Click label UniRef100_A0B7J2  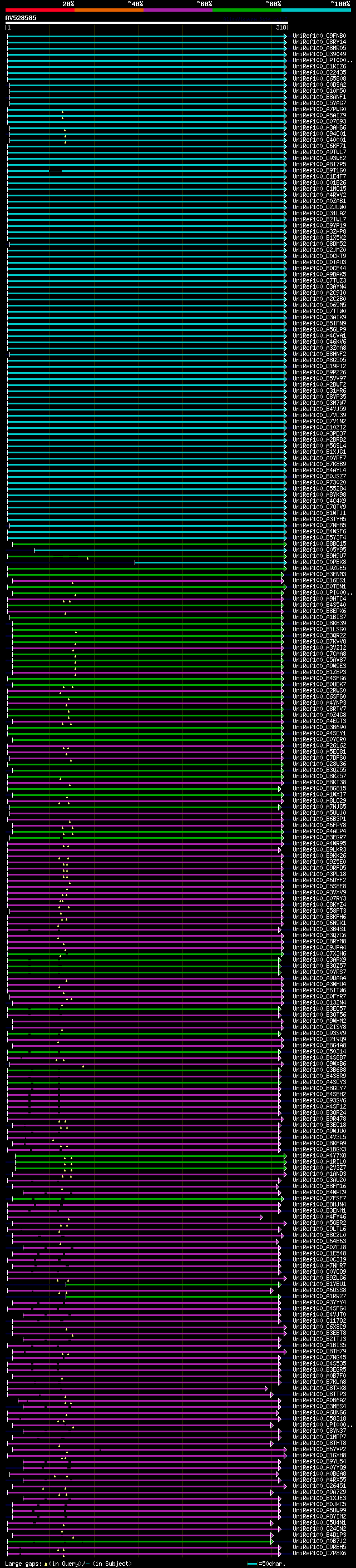(319, 1541)
